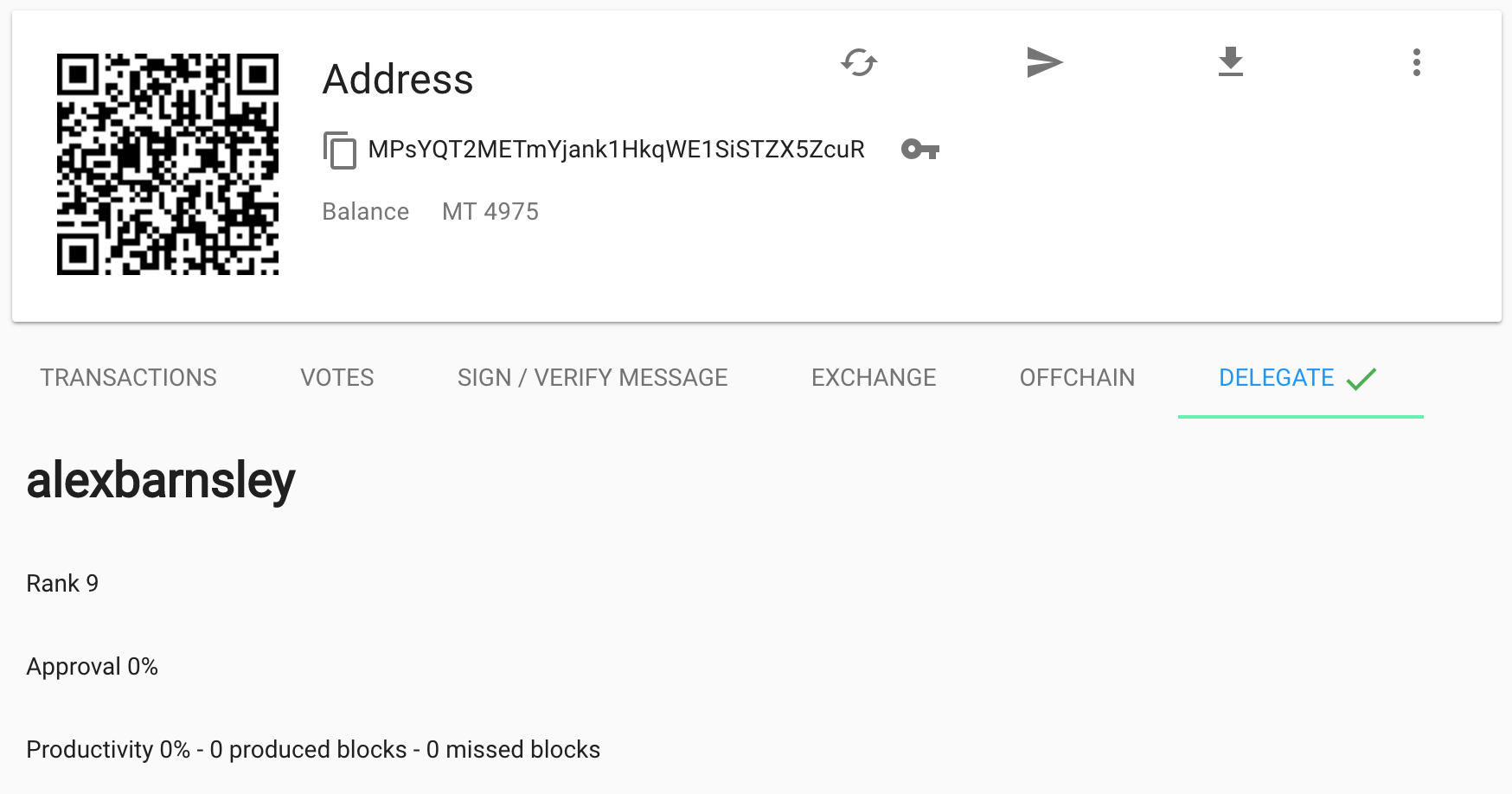The image size is (1512, 794).
Task: Open the OFFCHAIN tab
Action: coord(1077,378)
